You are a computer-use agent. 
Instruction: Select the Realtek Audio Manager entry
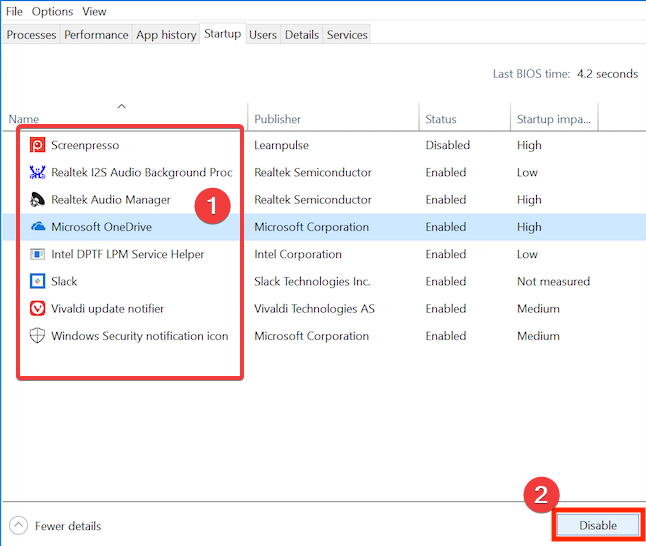[110, 200]
